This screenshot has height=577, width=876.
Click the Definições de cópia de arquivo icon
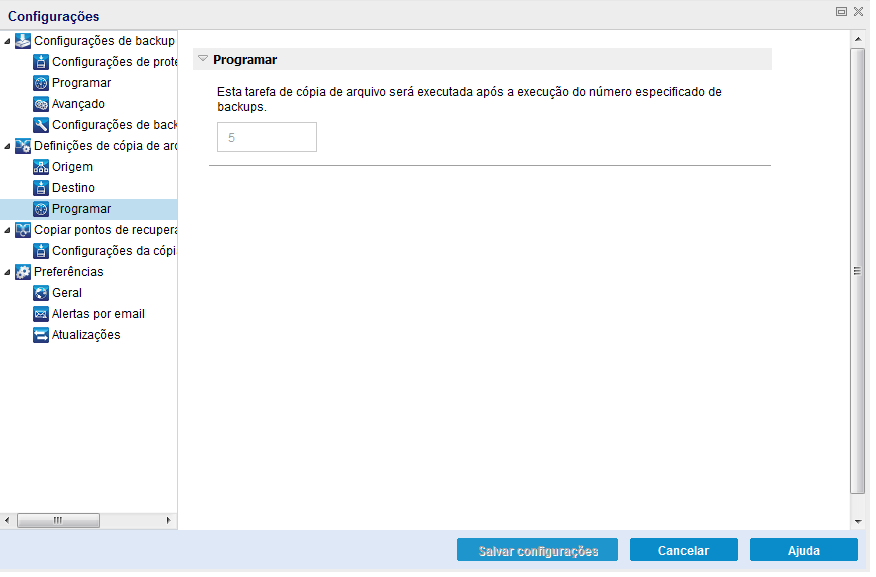23,146
